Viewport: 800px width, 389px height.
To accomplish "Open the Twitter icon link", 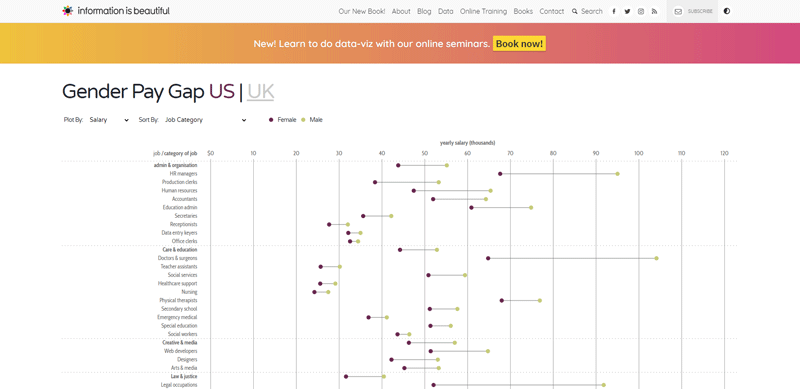I will click(x=627, y=11).
